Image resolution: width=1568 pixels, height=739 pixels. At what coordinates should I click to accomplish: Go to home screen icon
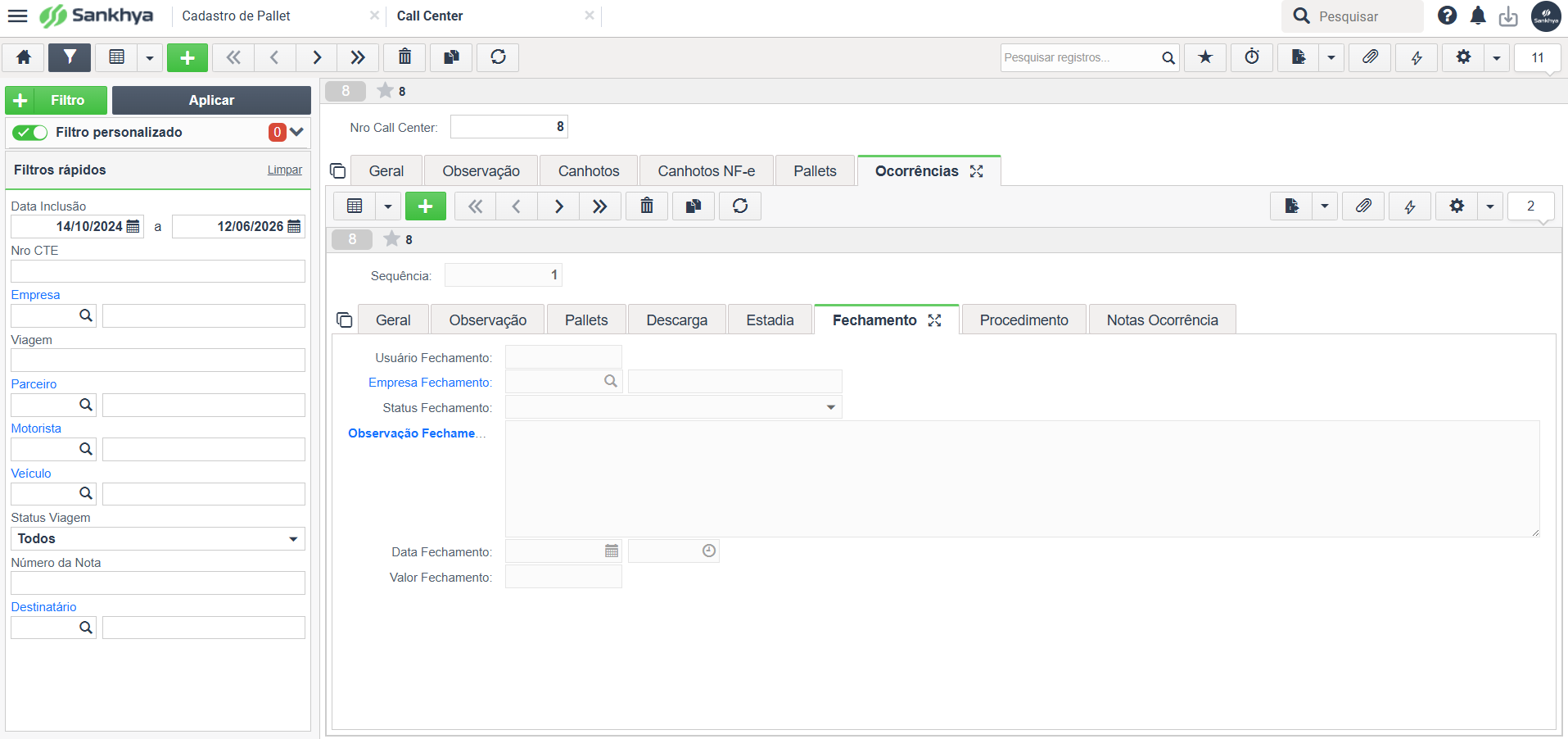24,57
